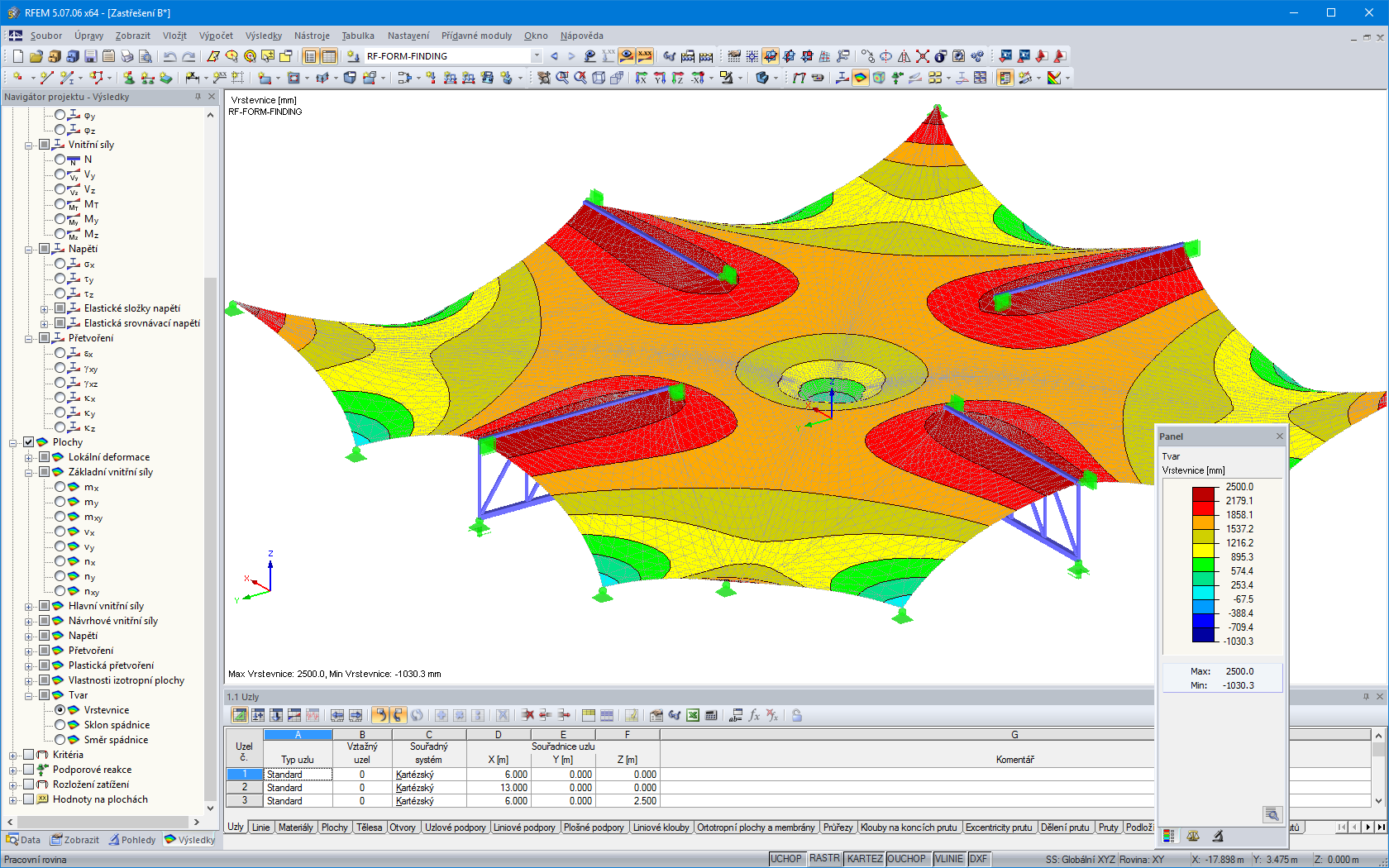Select the Vrstevnice radio button

click(60, 710)
